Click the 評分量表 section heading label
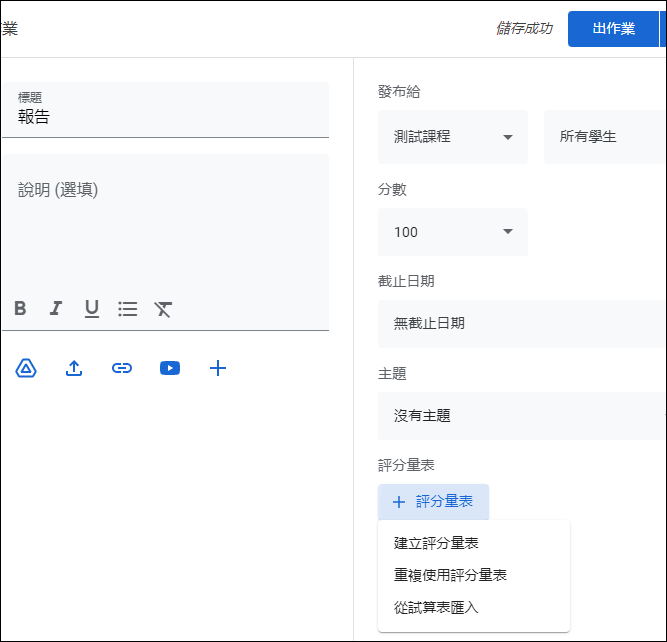The width and height of the screenshot is (667, 642). tap(406, 465)
